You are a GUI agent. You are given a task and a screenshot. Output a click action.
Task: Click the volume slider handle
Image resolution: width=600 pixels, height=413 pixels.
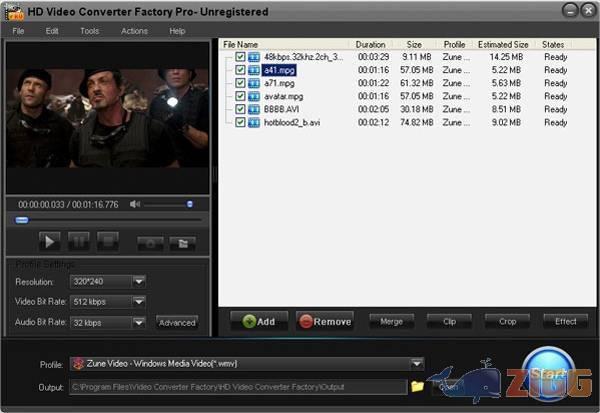point(189,204)
